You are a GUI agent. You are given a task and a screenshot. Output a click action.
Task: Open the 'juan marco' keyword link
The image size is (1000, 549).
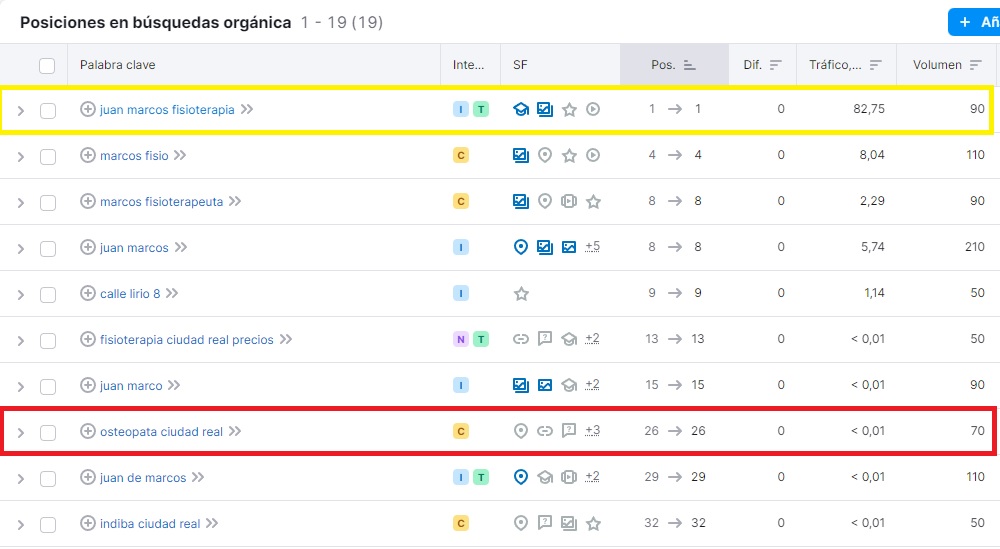pos(131,386)
